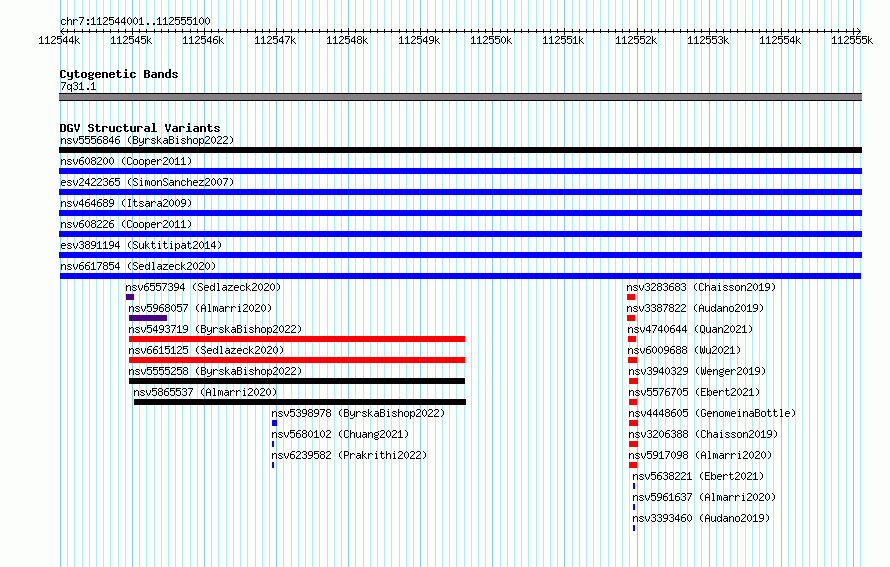Open nsv608200 (Cooper2011) variant label
The height and width of the screenshot is (567, 890).
coord(126,161)
